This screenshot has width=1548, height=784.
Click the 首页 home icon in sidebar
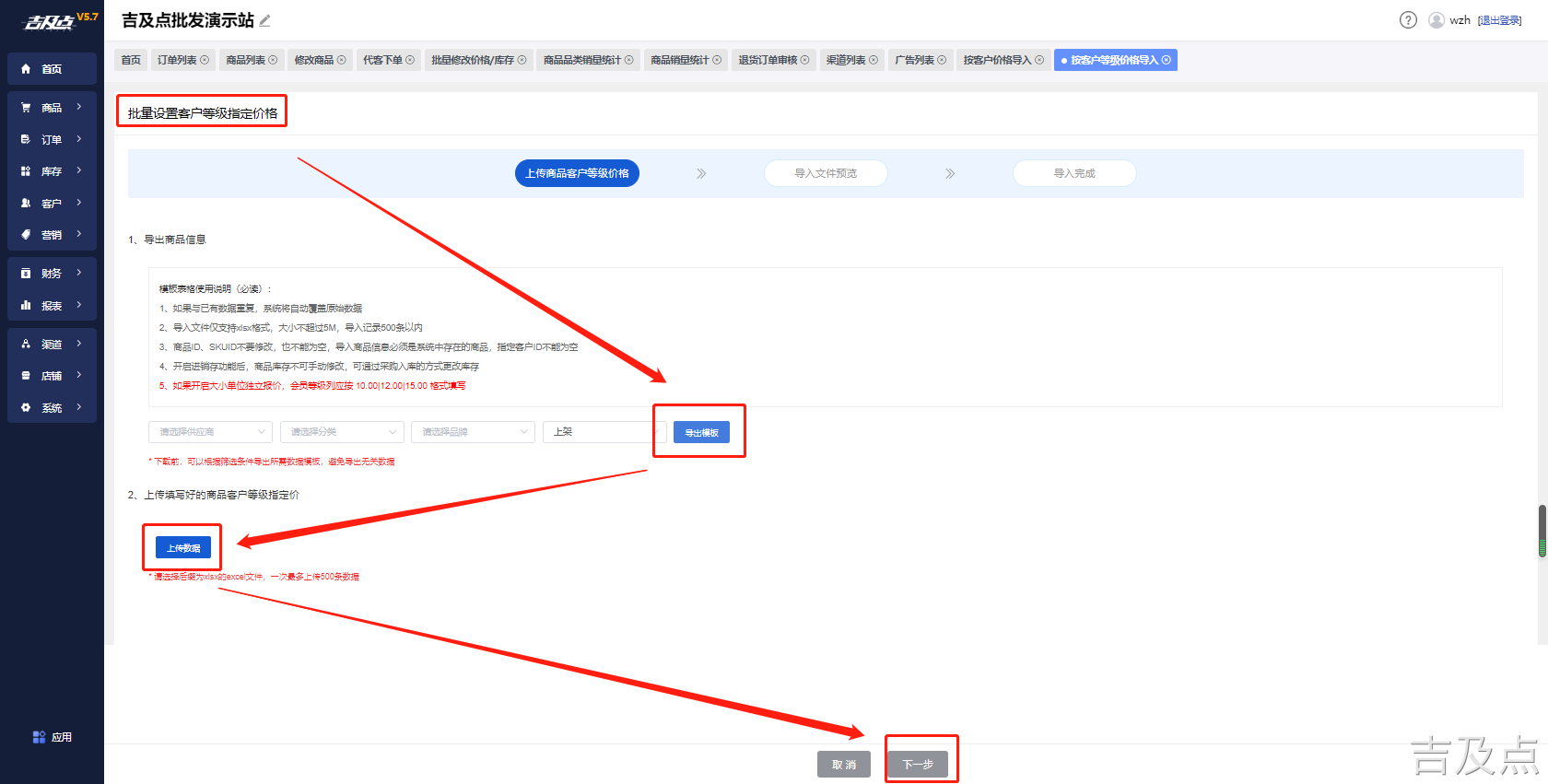click(x=26, y=69)
